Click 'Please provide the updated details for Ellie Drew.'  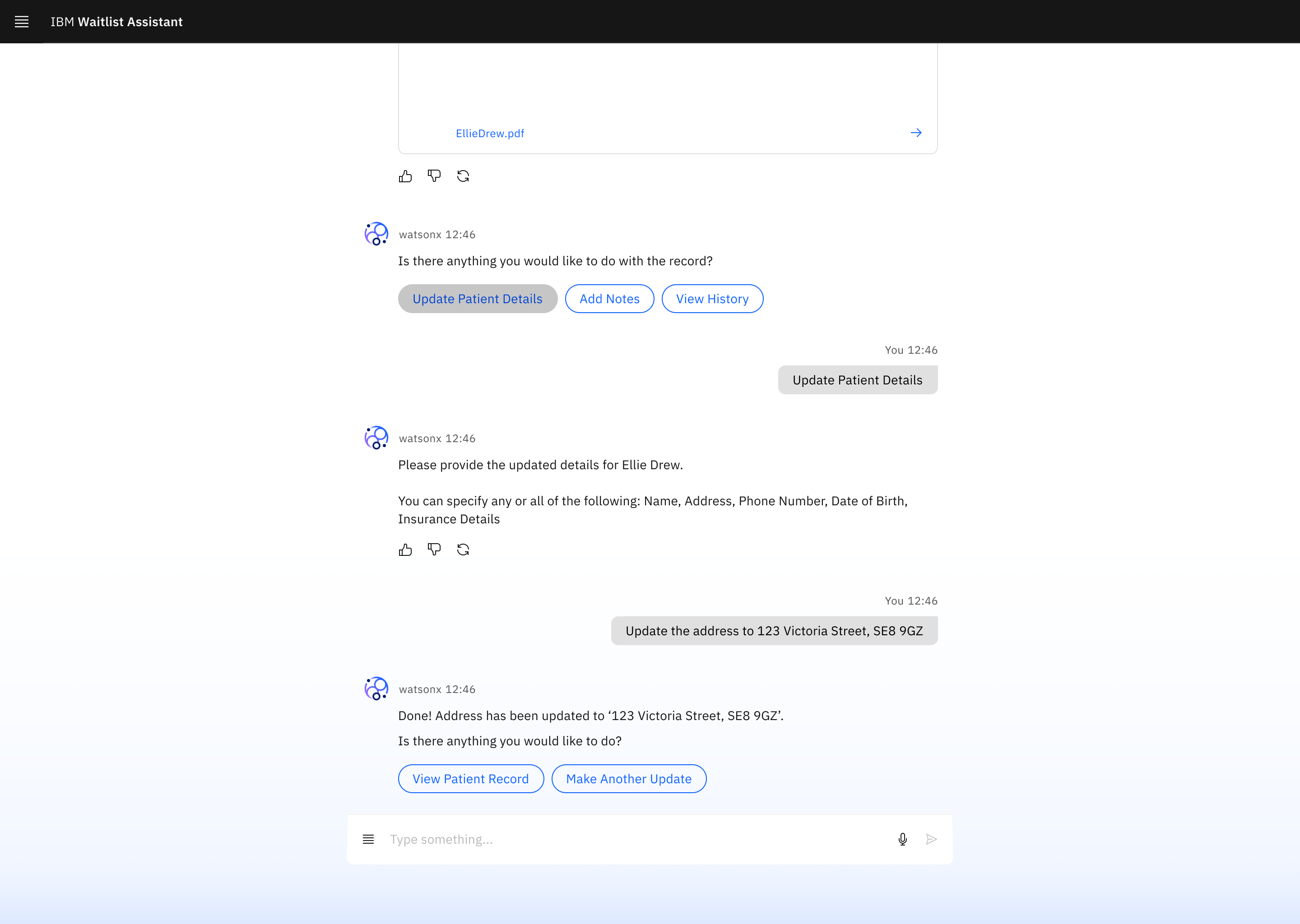point(540,465)
